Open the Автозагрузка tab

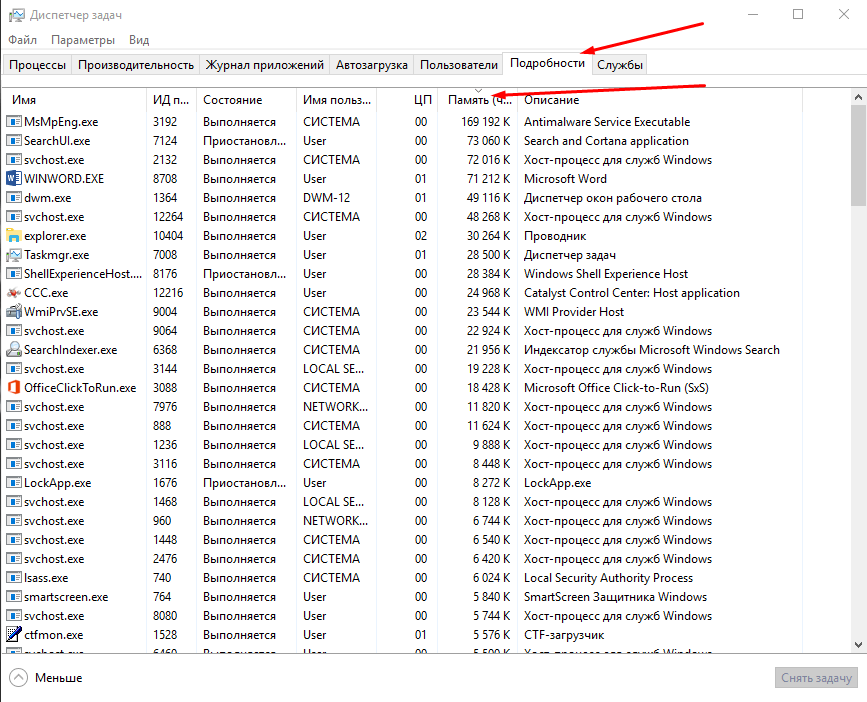372,65
